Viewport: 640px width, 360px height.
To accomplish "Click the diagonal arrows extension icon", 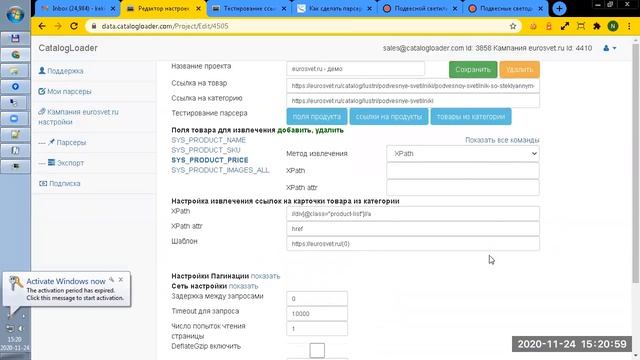I will pos(565,26).
